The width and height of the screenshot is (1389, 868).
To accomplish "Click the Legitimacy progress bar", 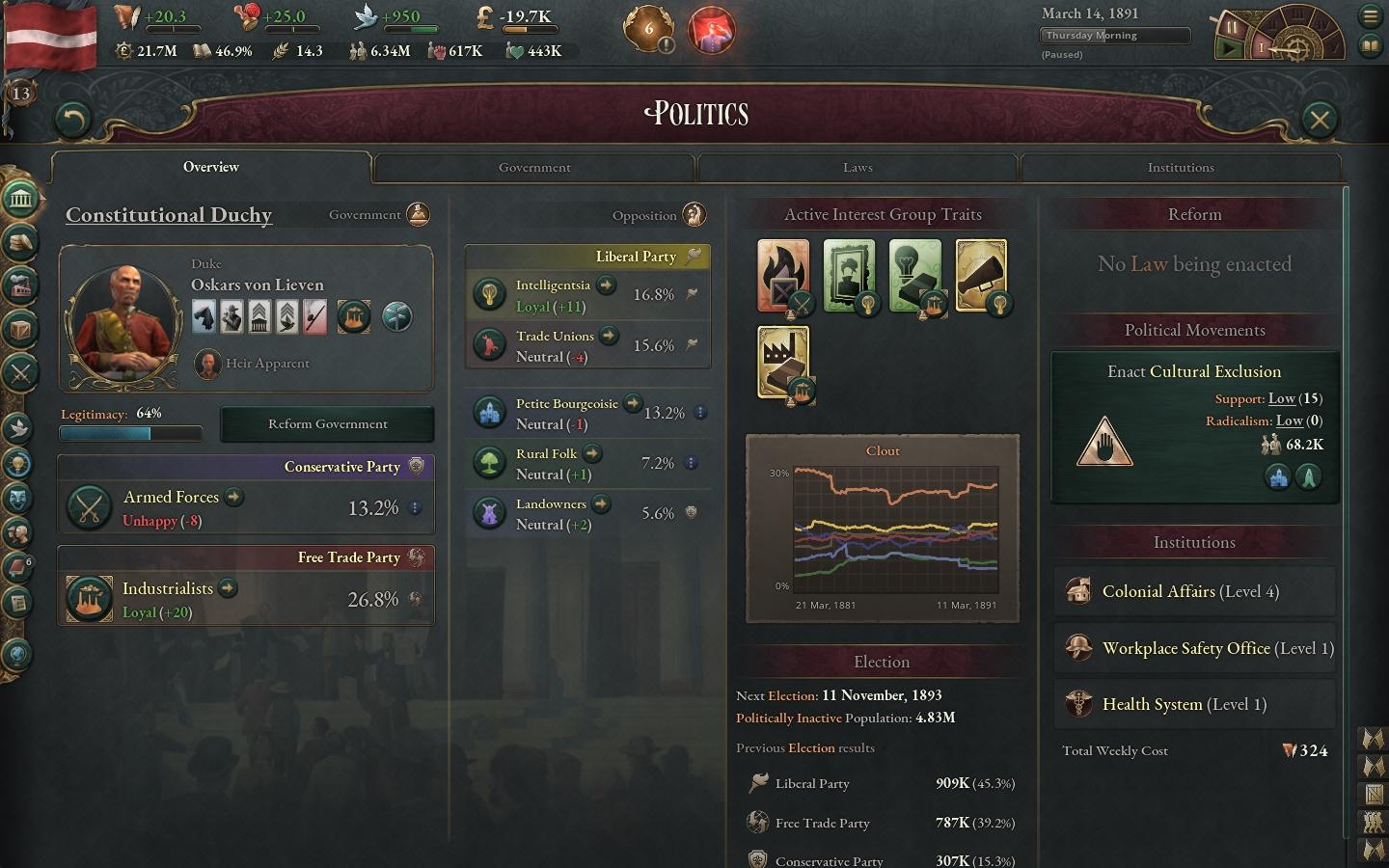I will click(x=131, y=434).
